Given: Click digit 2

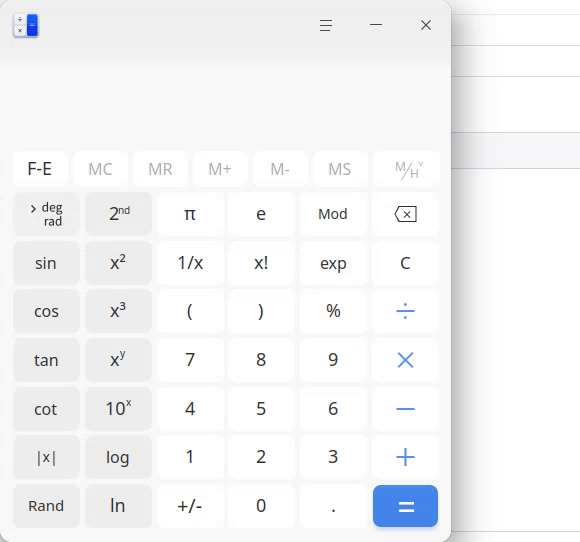Looking at the screenshot, I should [x=261, y=457].
